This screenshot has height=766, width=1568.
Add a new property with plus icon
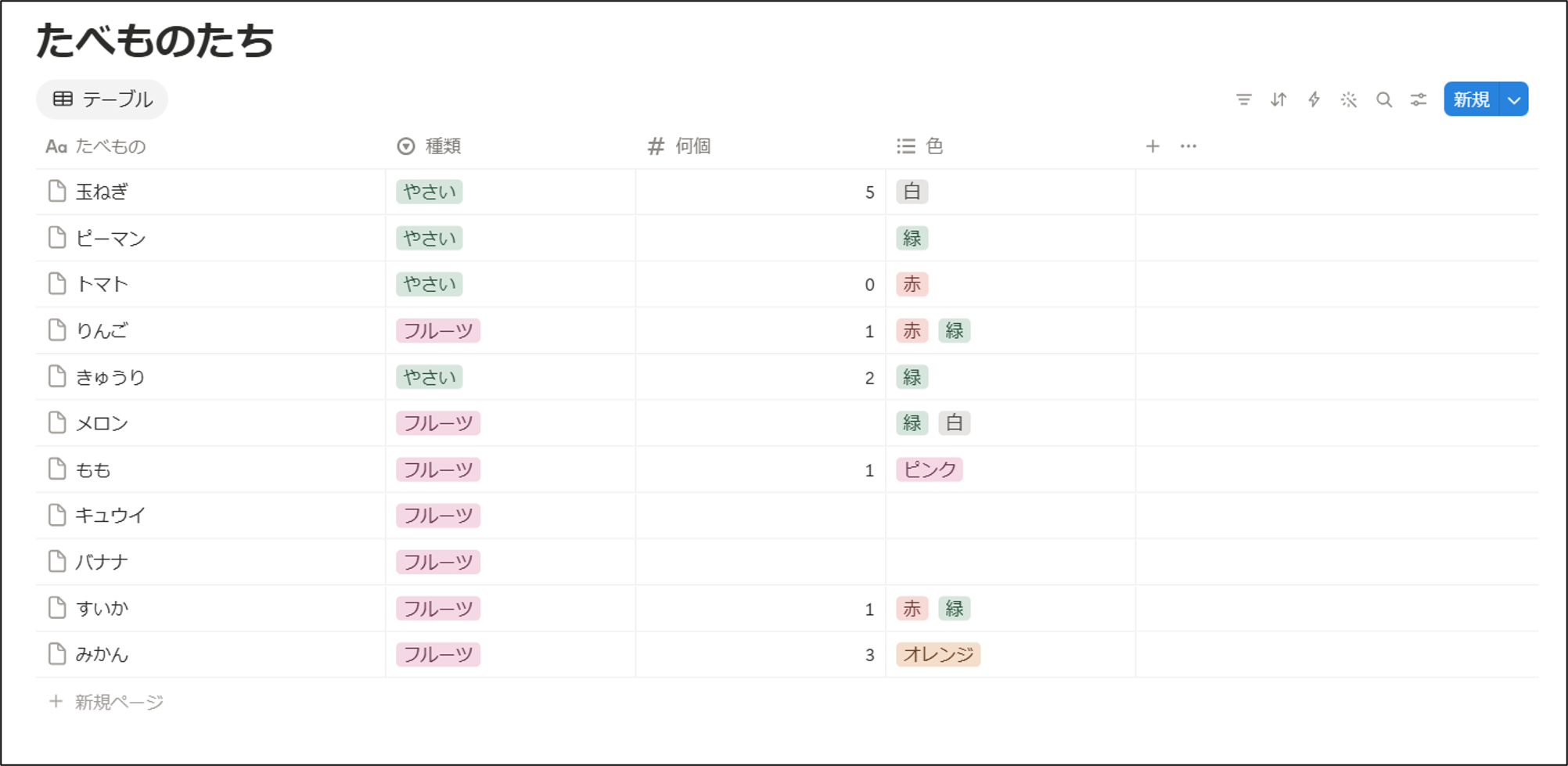pyautogui.click(x=1153, y=146)
